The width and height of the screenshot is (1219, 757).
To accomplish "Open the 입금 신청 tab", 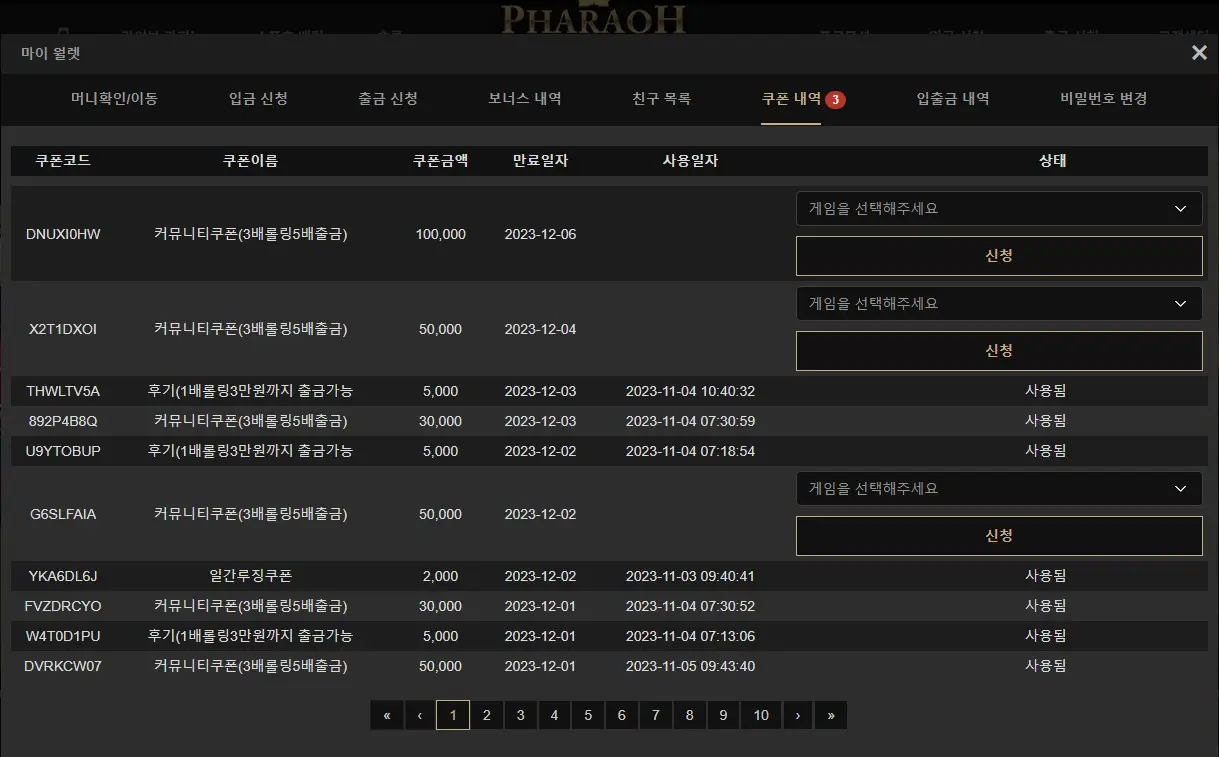I will click(x=258, y=99).
